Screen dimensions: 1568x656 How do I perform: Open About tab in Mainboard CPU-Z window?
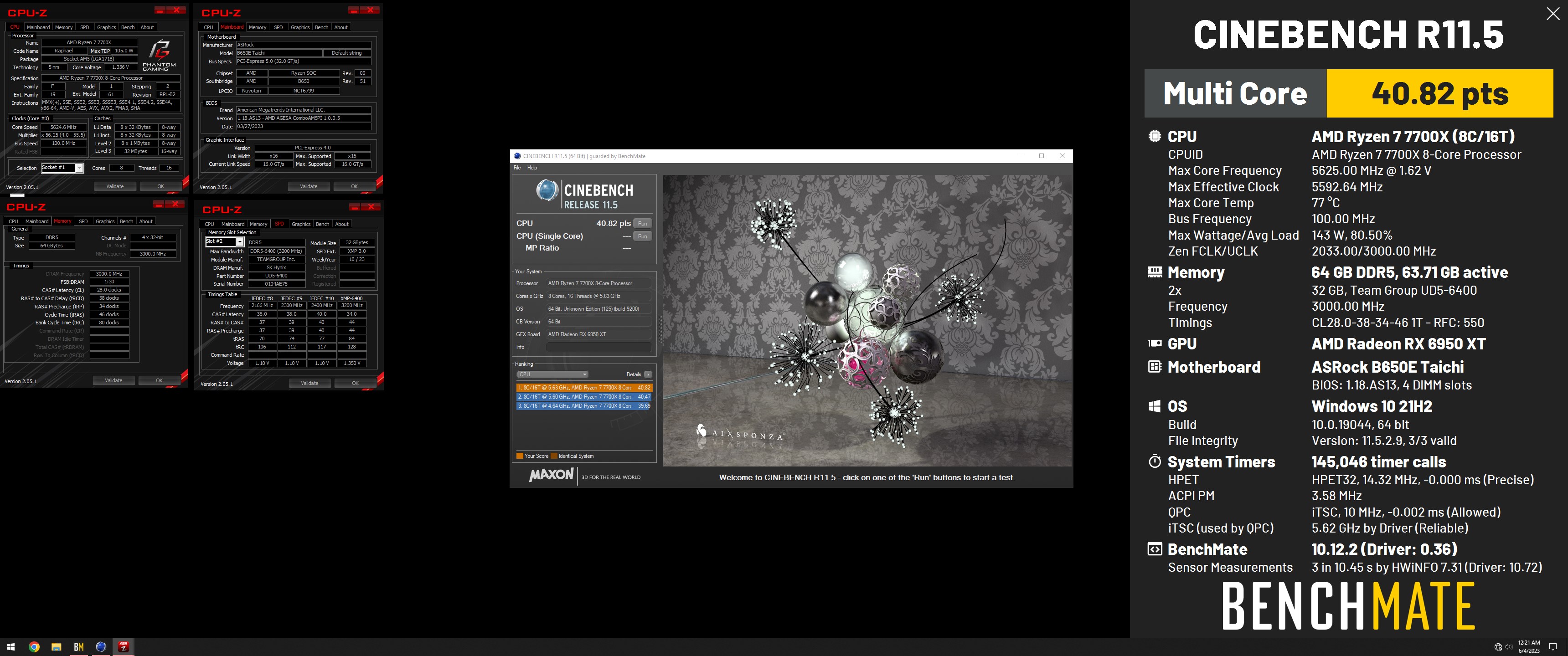pyautogui.click(x=341, y=27)
